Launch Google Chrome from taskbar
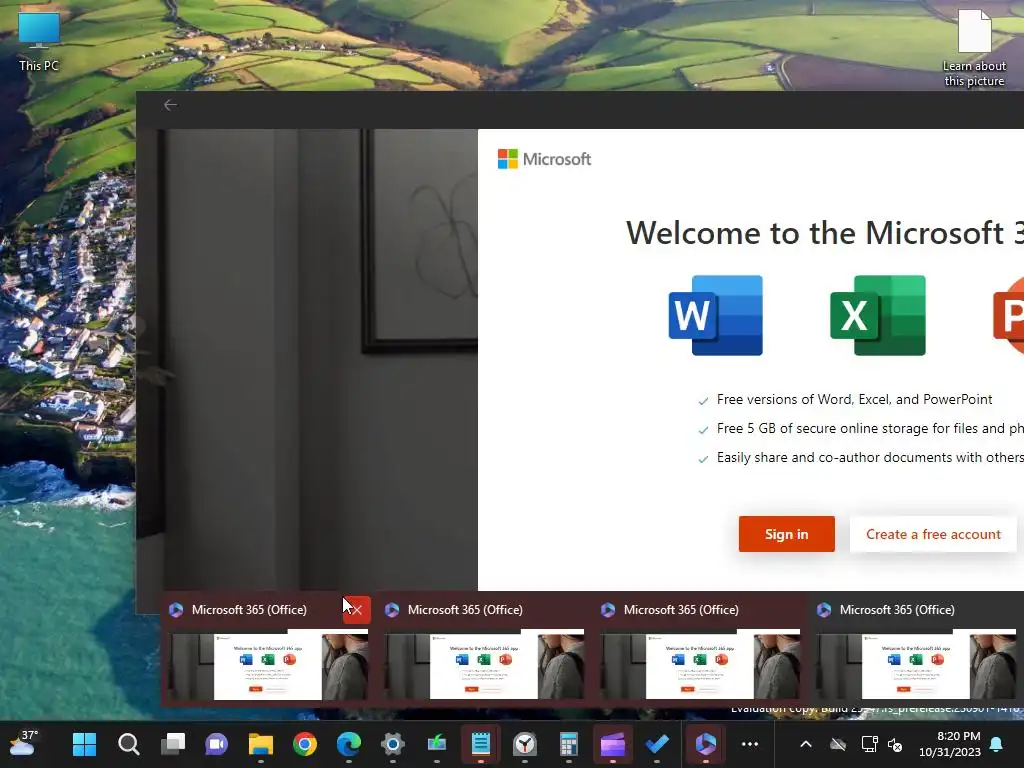This screenshot has width=1024, height=768. (x=305, y=744)
